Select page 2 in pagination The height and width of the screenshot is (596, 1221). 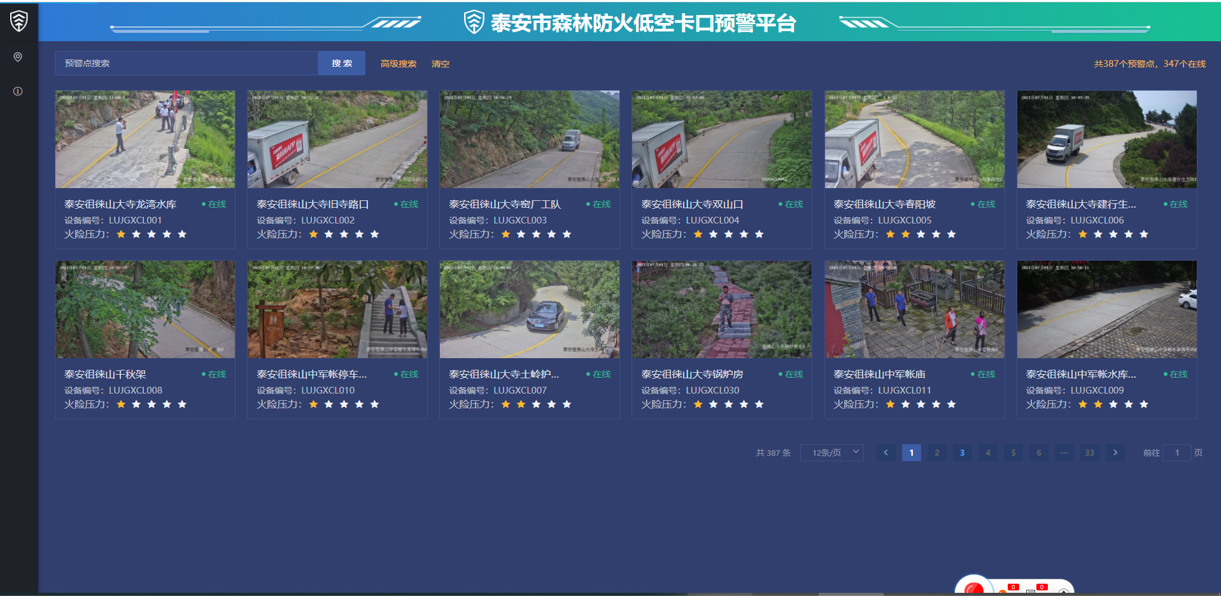tap(937, 453)
